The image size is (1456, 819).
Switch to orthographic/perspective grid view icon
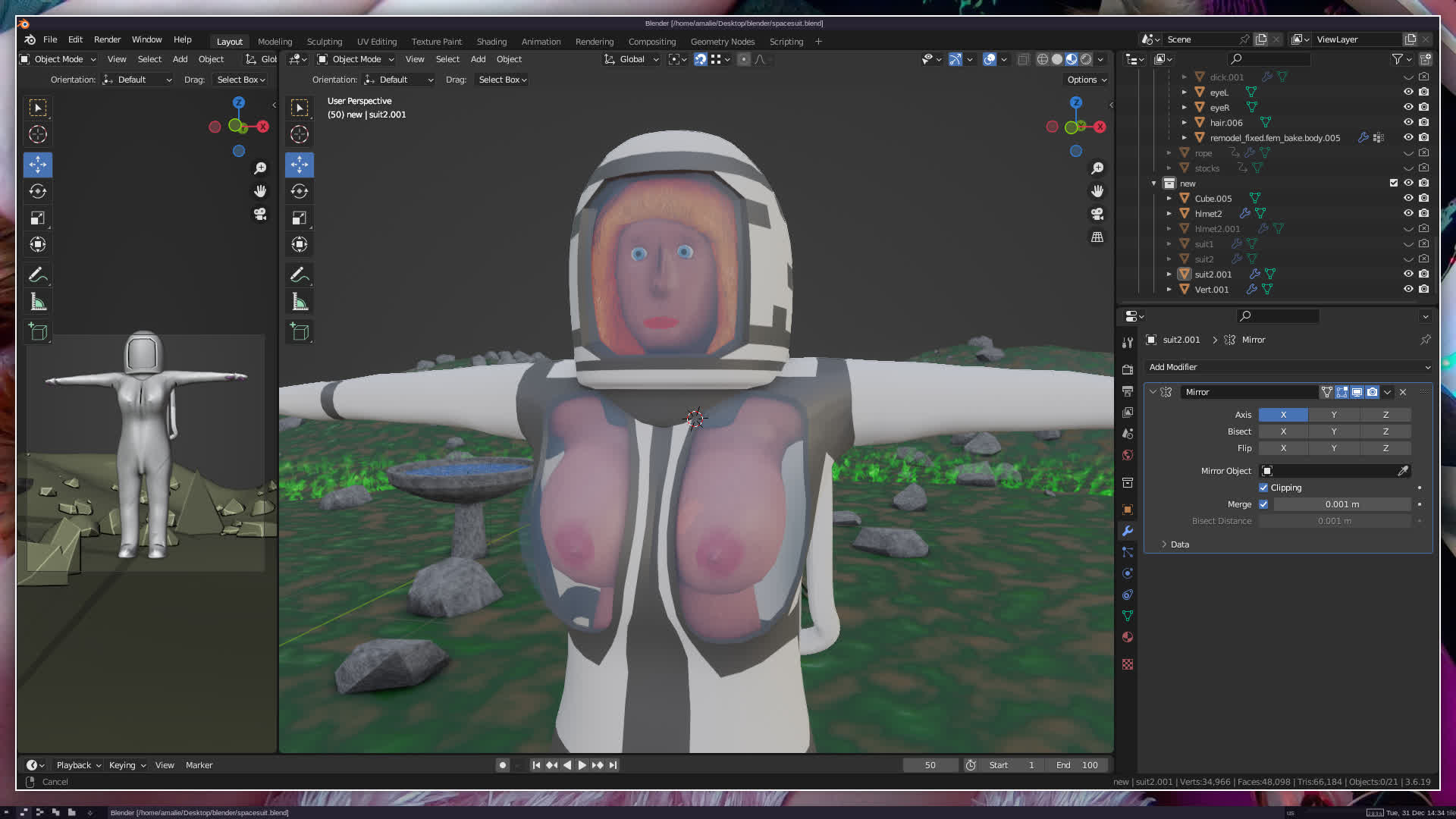coord(1097,237)
